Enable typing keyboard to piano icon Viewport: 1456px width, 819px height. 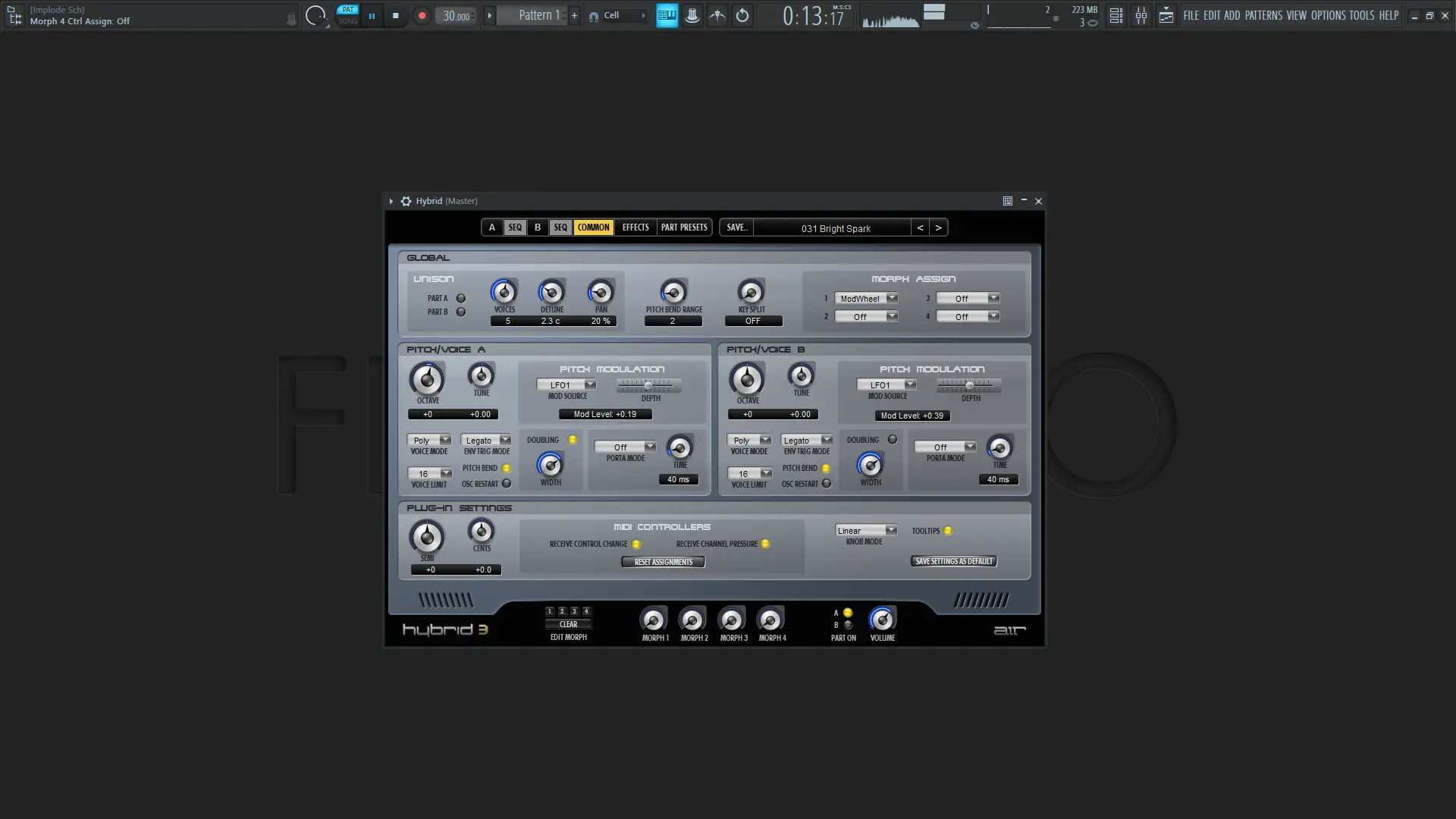tap(667, 15)
